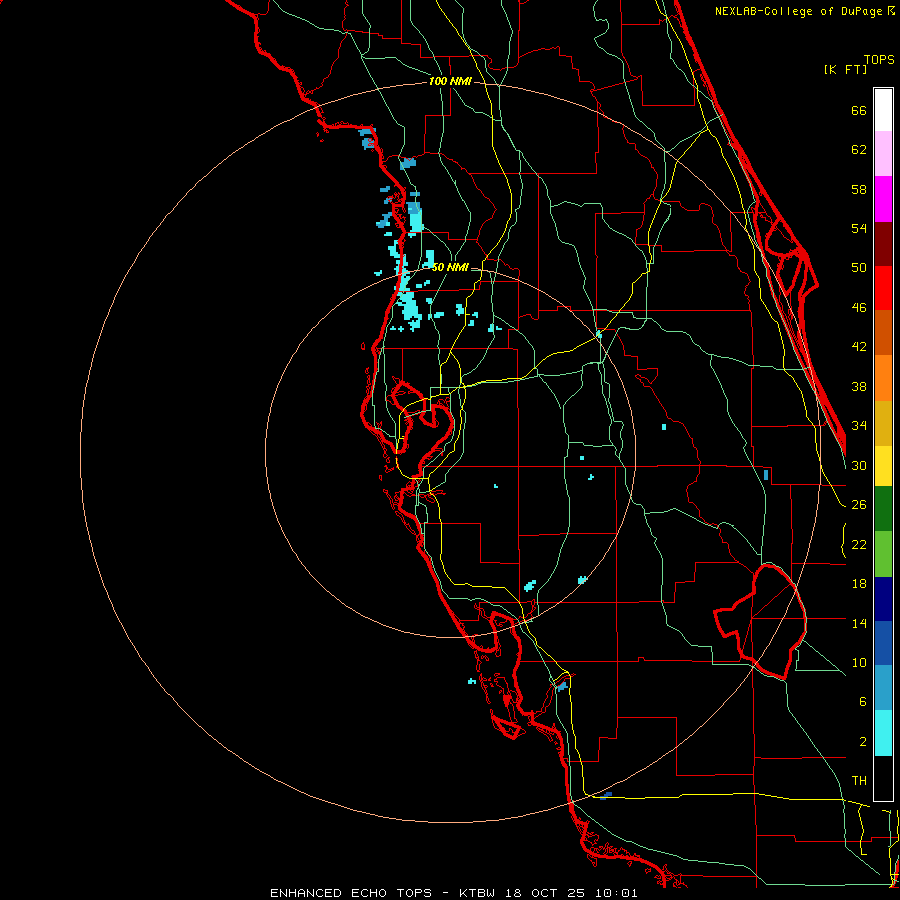Click the 58 legend value
The width and height of the screenshot is (900, 900).
(859, 189)
